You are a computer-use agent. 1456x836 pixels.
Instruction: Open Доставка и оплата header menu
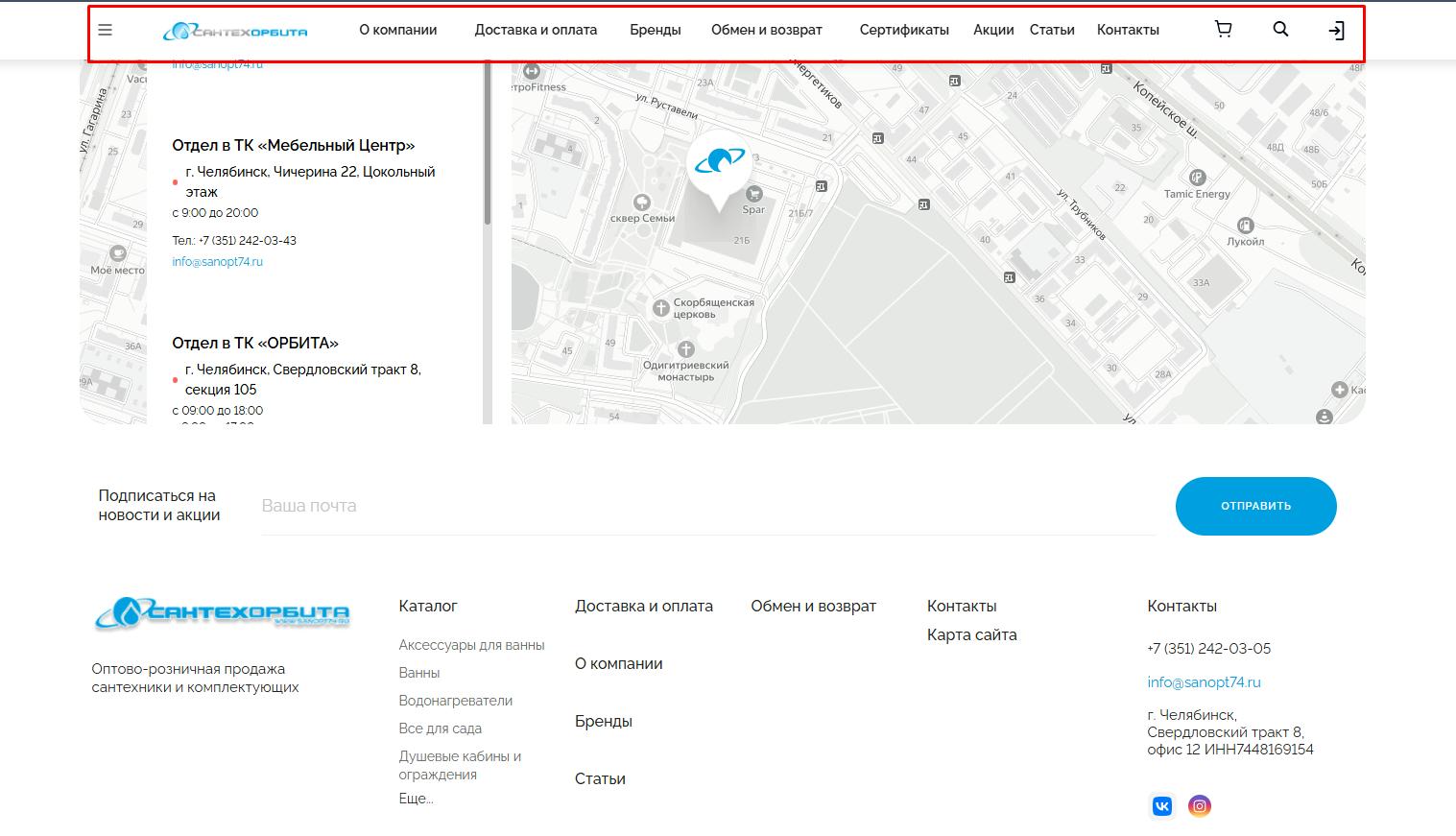tap(536, 30)
